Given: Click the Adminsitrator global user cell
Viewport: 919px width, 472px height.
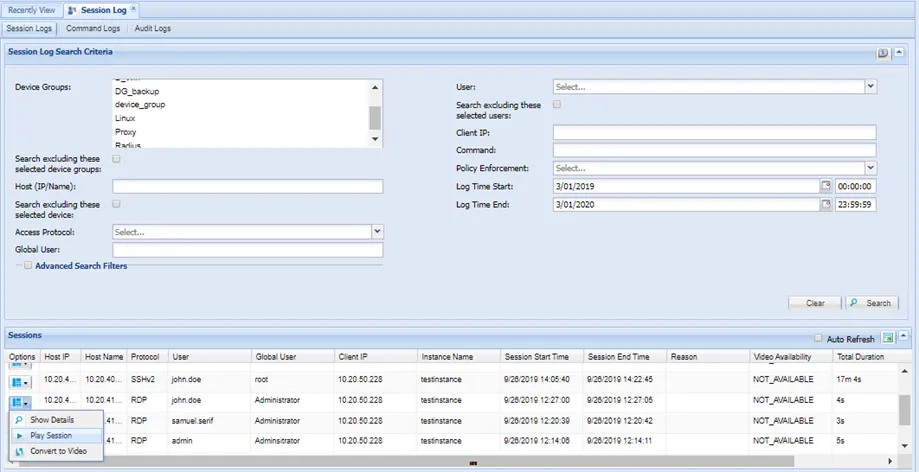Looking at the screenshot, I should pyautogui.click(x=277, y=440).
